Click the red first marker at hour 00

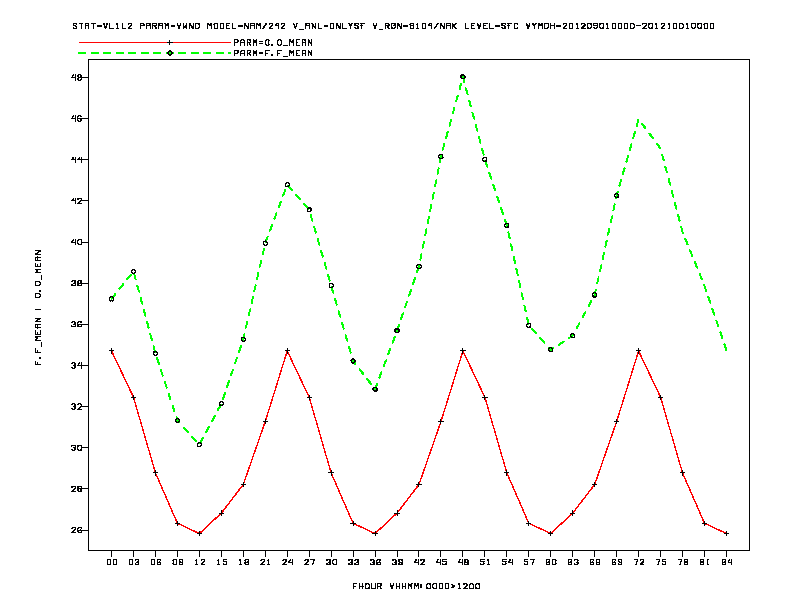pyautogui.click(x=112, y=350)
